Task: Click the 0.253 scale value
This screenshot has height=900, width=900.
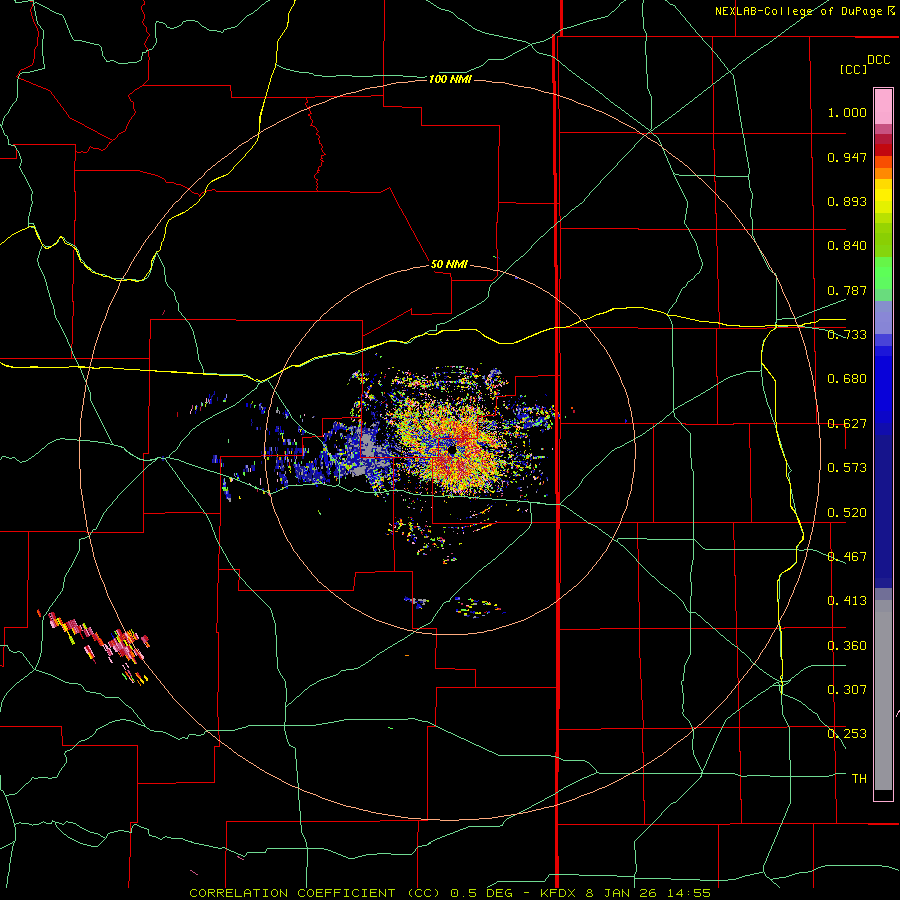Action: point(847,734)
